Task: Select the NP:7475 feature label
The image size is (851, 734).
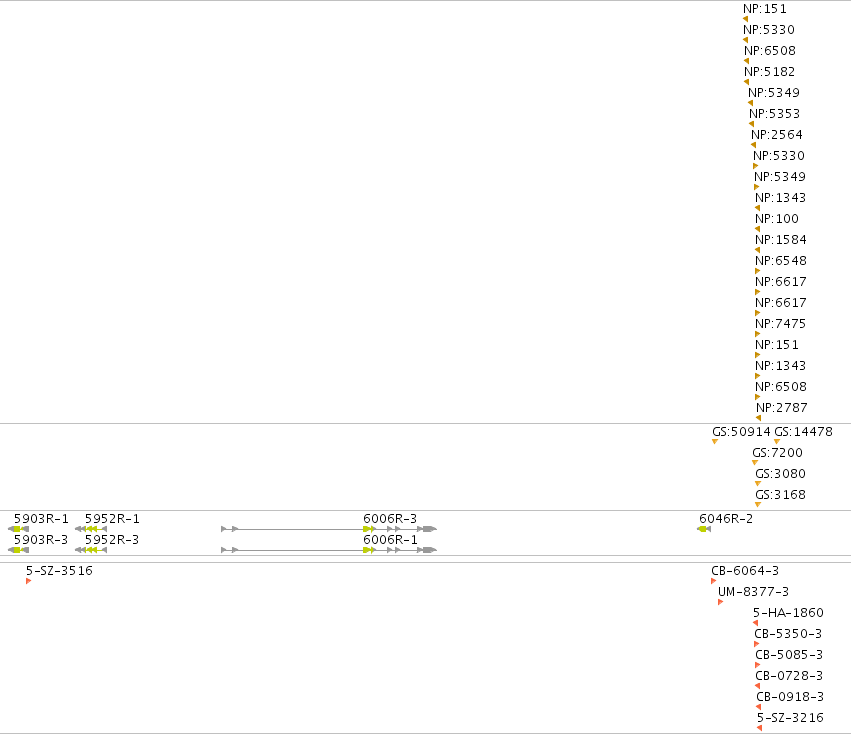Action: 780,324
